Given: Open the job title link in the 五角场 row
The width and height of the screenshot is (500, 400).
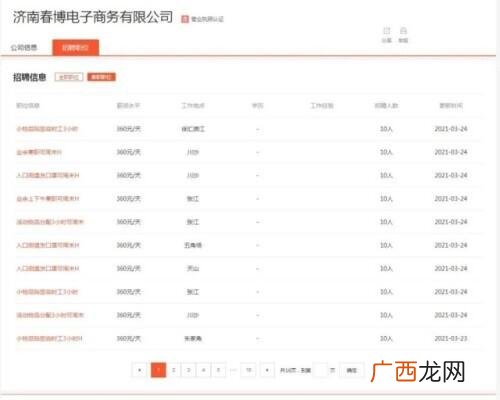Looking at the screenshot, I should pos(48,245).
